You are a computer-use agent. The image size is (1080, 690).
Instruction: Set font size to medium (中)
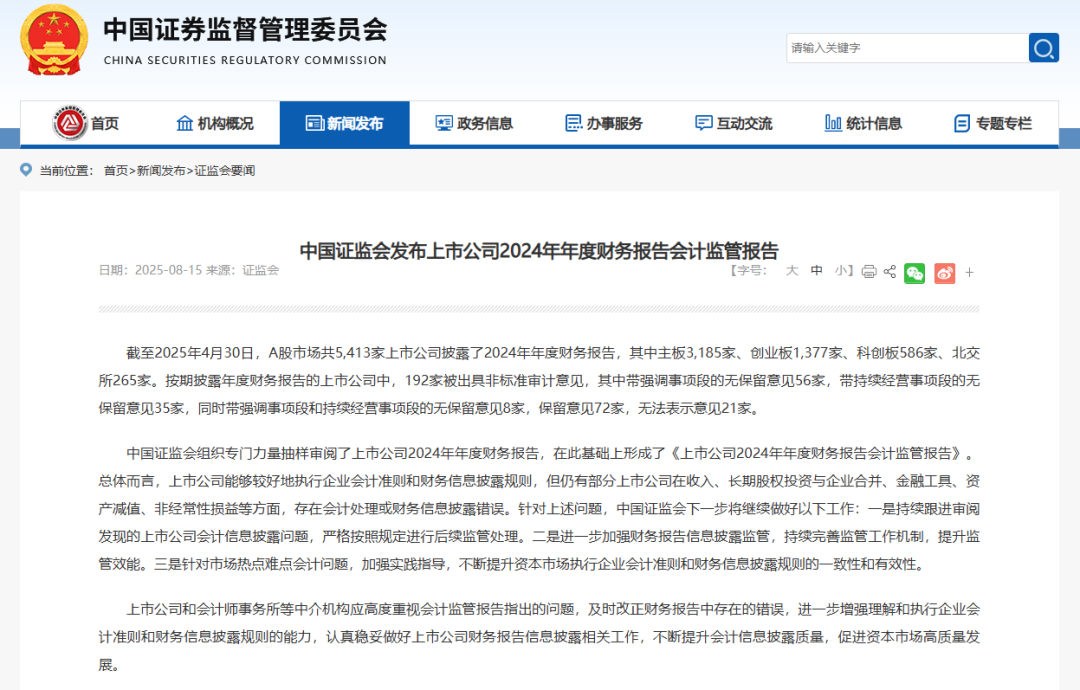[x=817, y=271]
